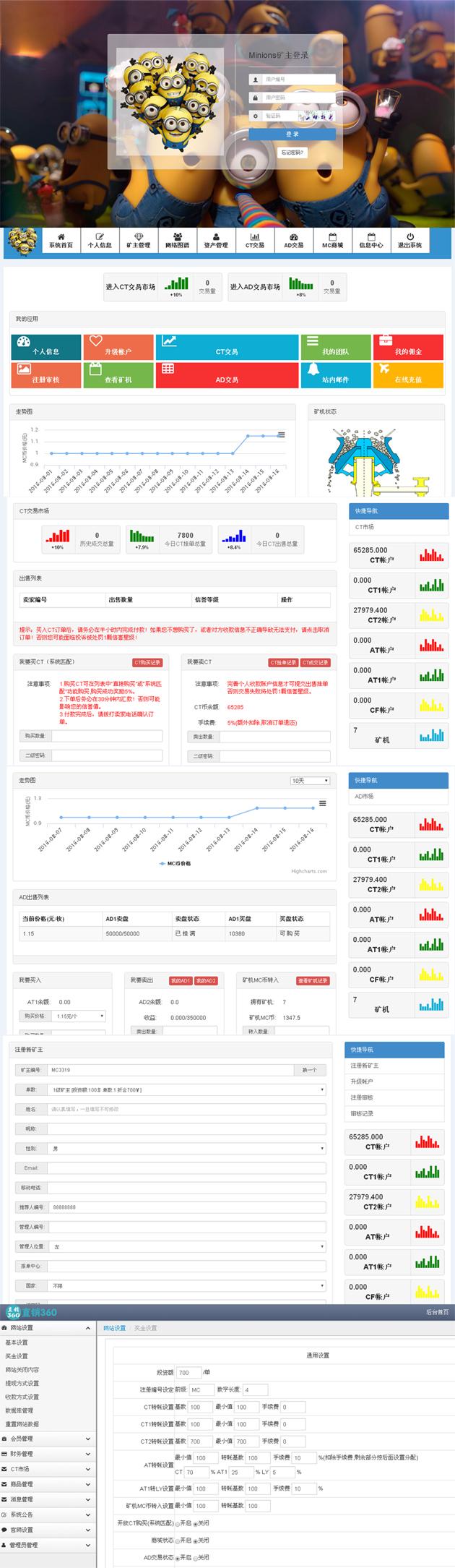Open the chart menu on the dashboard 走势图
Image resolution: width=455 pixels, height=1568 pixels.
pos(281,435)
